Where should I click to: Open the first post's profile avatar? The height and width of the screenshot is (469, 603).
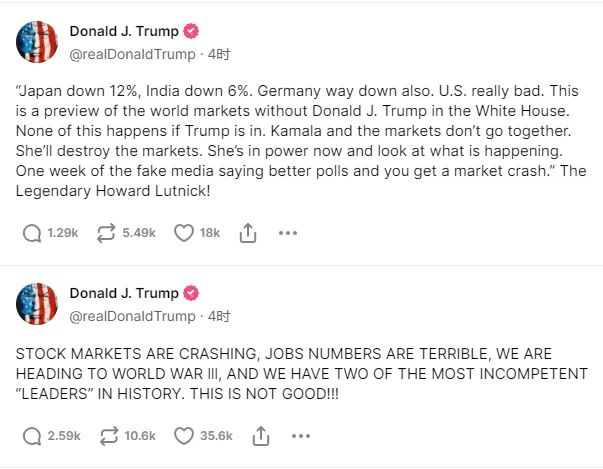click(x=34, y=41)
